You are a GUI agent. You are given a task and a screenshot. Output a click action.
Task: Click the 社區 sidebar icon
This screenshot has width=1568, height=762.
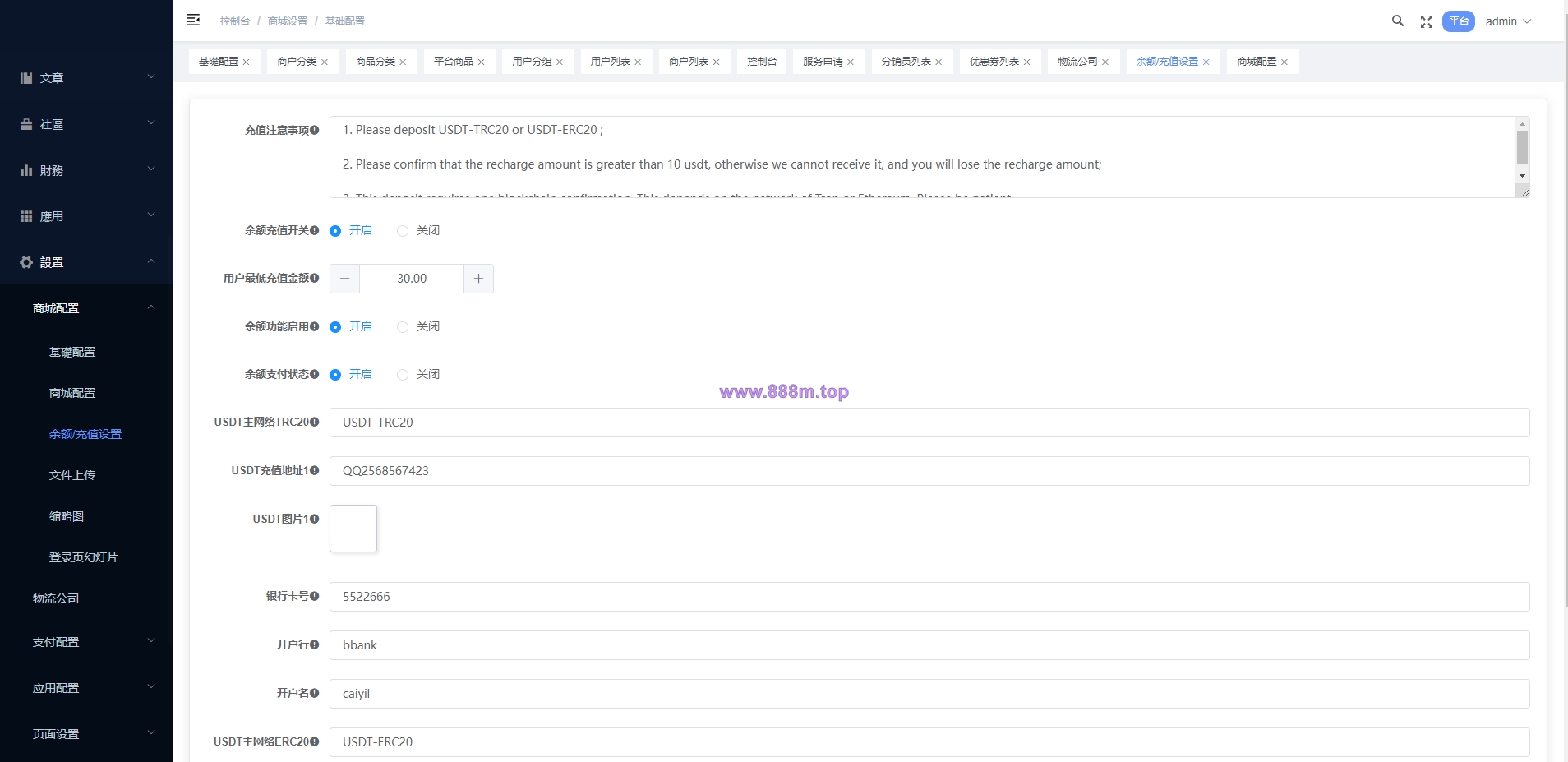(26, 124)
